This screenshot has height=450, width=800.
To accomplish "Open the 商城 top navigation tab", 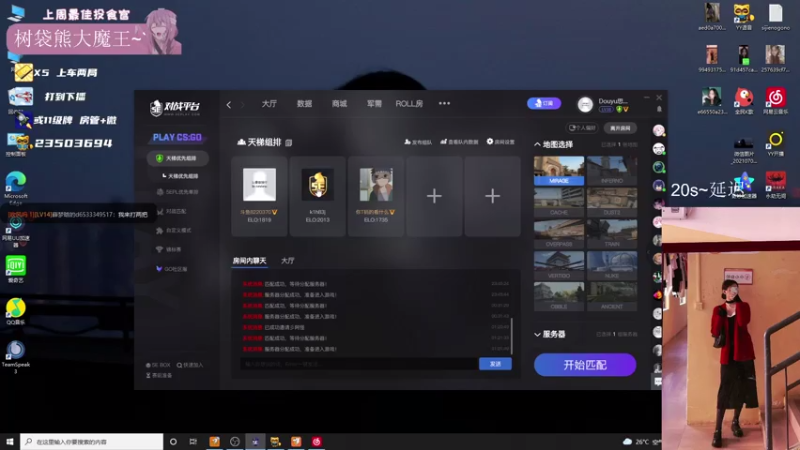I will click(339, 104).
